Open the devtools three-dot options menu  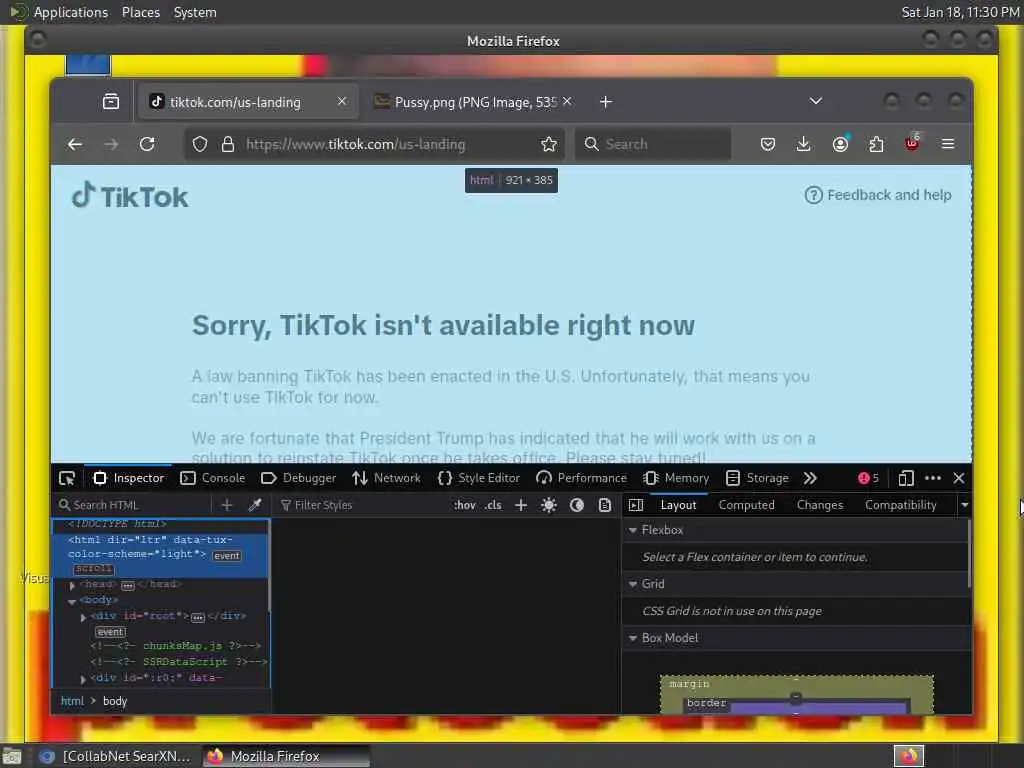(x=933, y=478)
